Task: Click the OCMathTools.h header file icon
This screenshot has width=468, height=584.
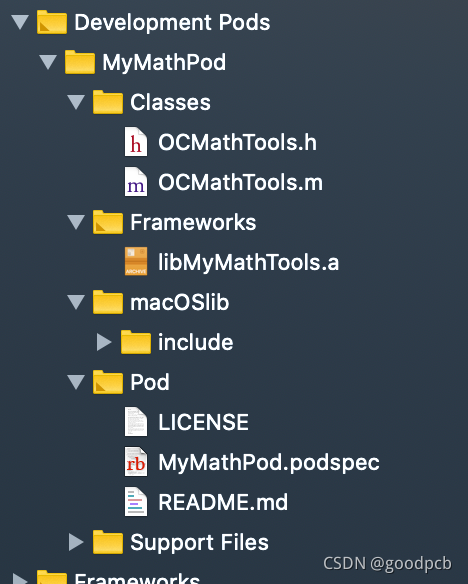Action: [x=136, y=142]
